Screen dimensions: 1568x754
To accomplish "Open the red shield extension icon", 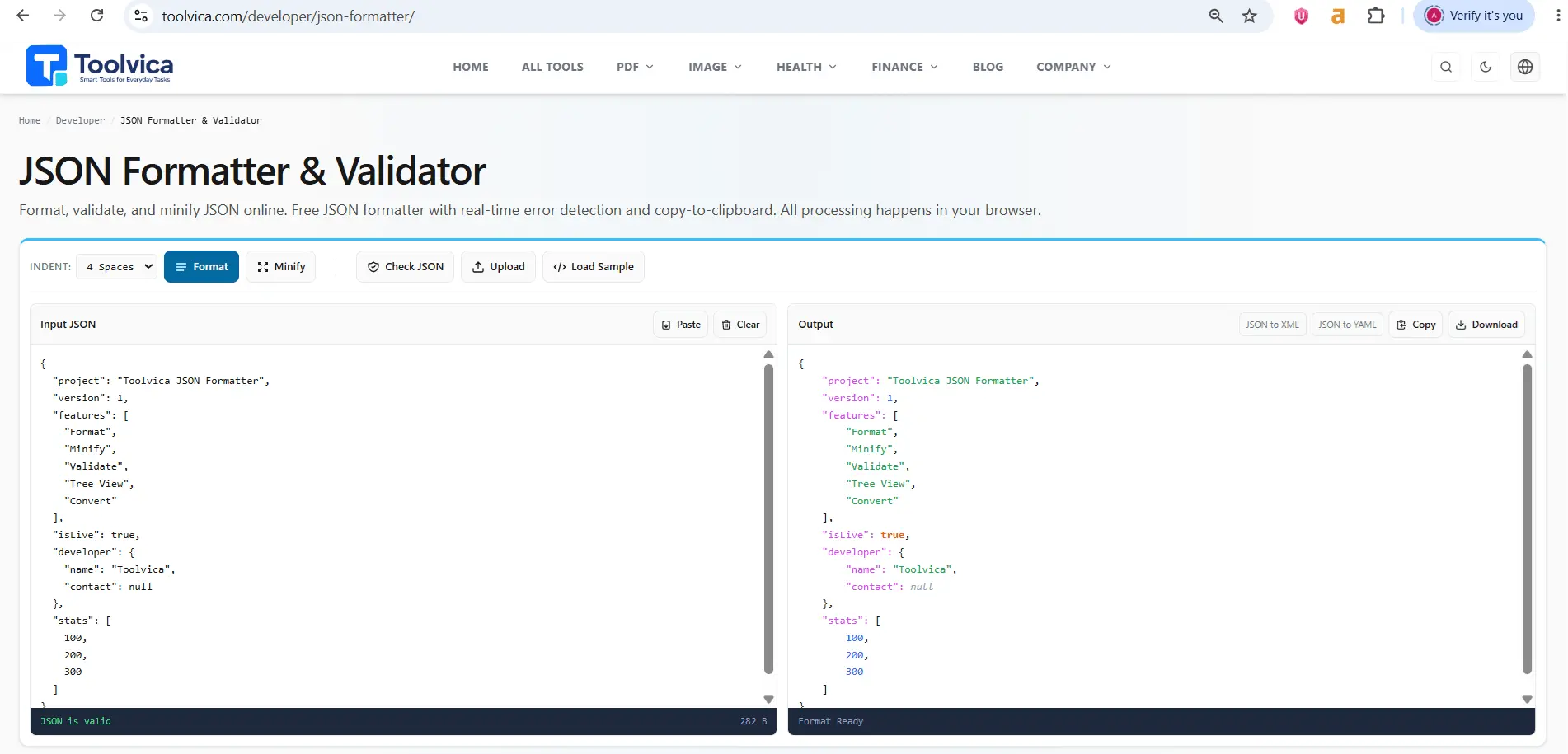I will [1301, 16].
